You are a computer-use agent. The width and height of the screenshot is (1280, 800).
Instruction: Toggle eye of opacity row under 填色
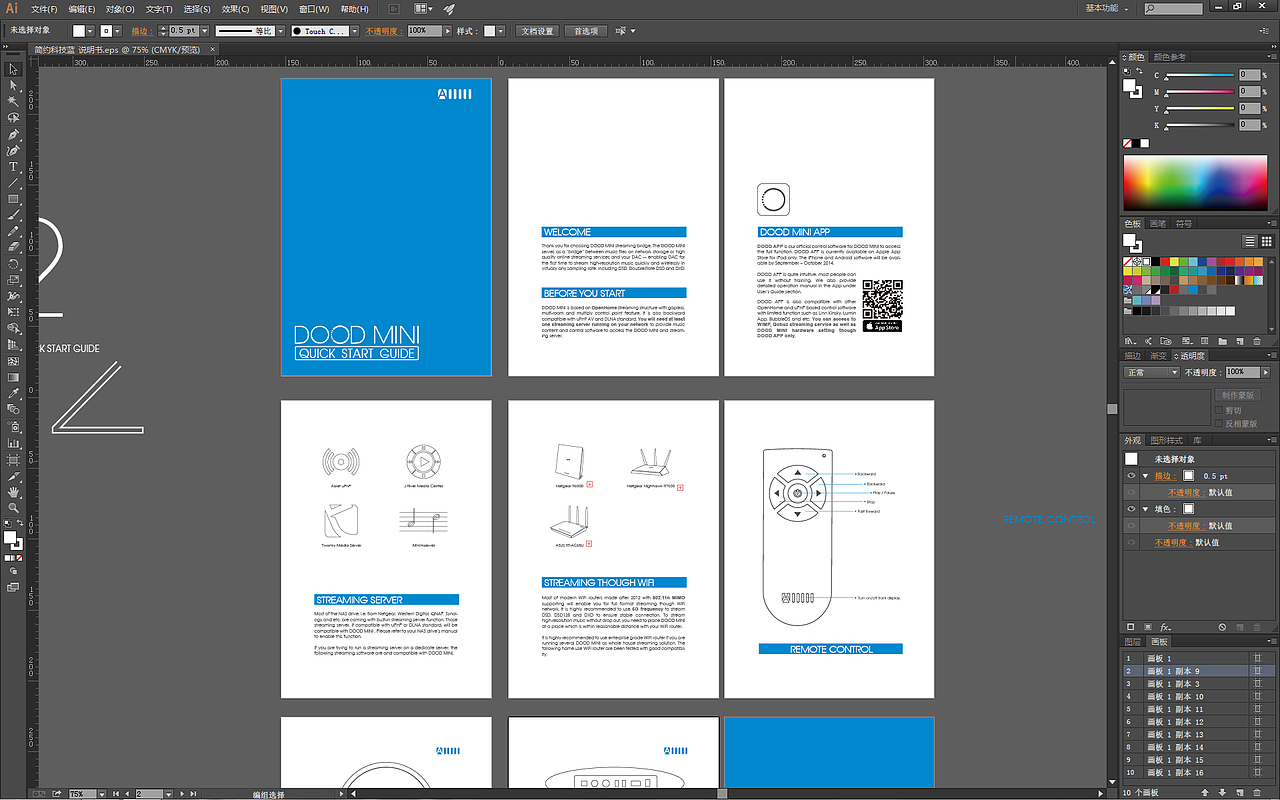pos(1131,526)
